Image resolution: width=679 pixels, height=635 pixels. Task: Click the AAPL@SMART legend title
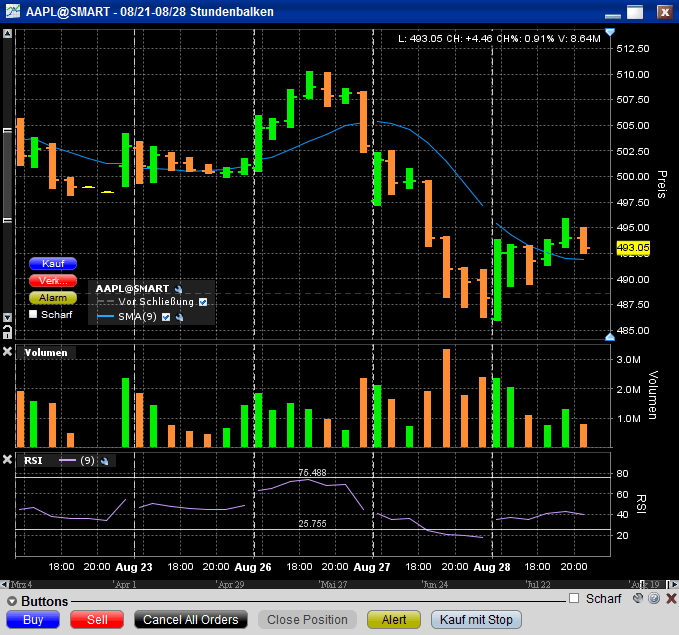132,288
